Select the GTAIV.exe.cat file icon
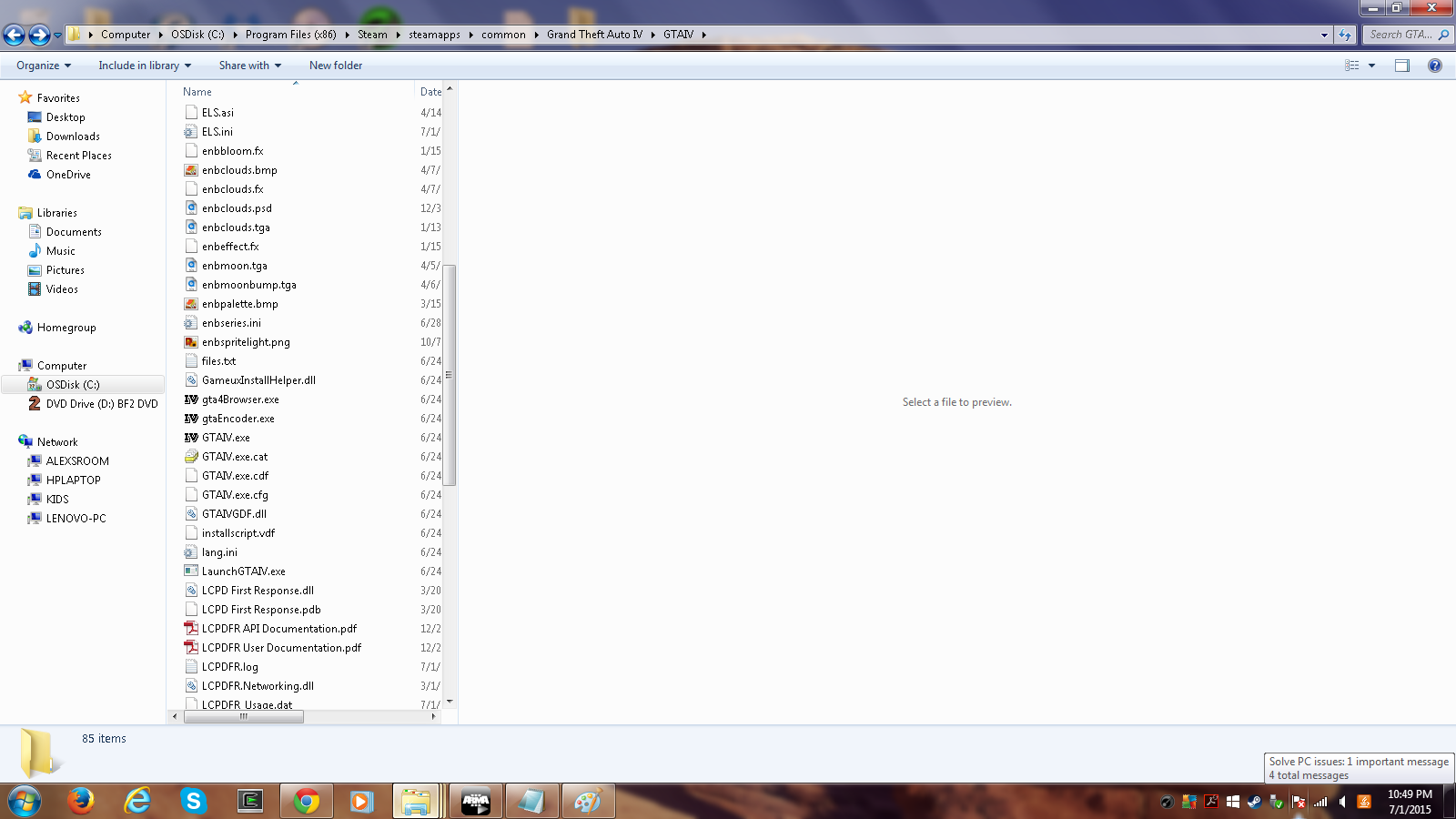 pyautogui.click(x=191, y=457)
